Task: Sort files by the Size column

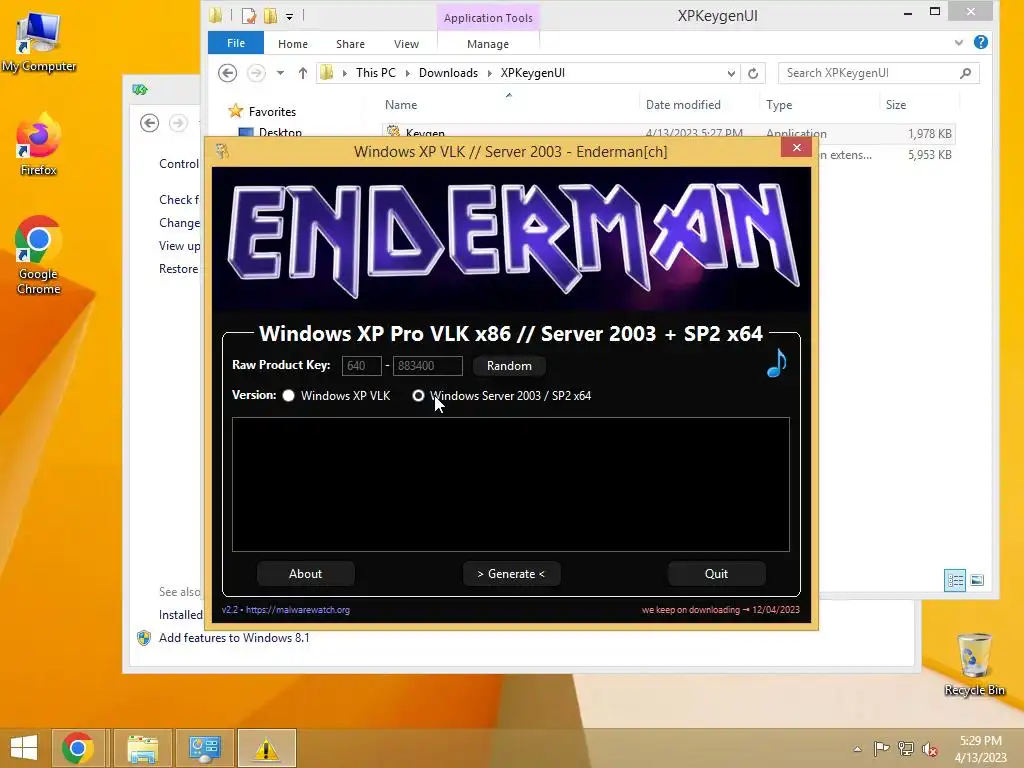Action: [x=896, y=104]
